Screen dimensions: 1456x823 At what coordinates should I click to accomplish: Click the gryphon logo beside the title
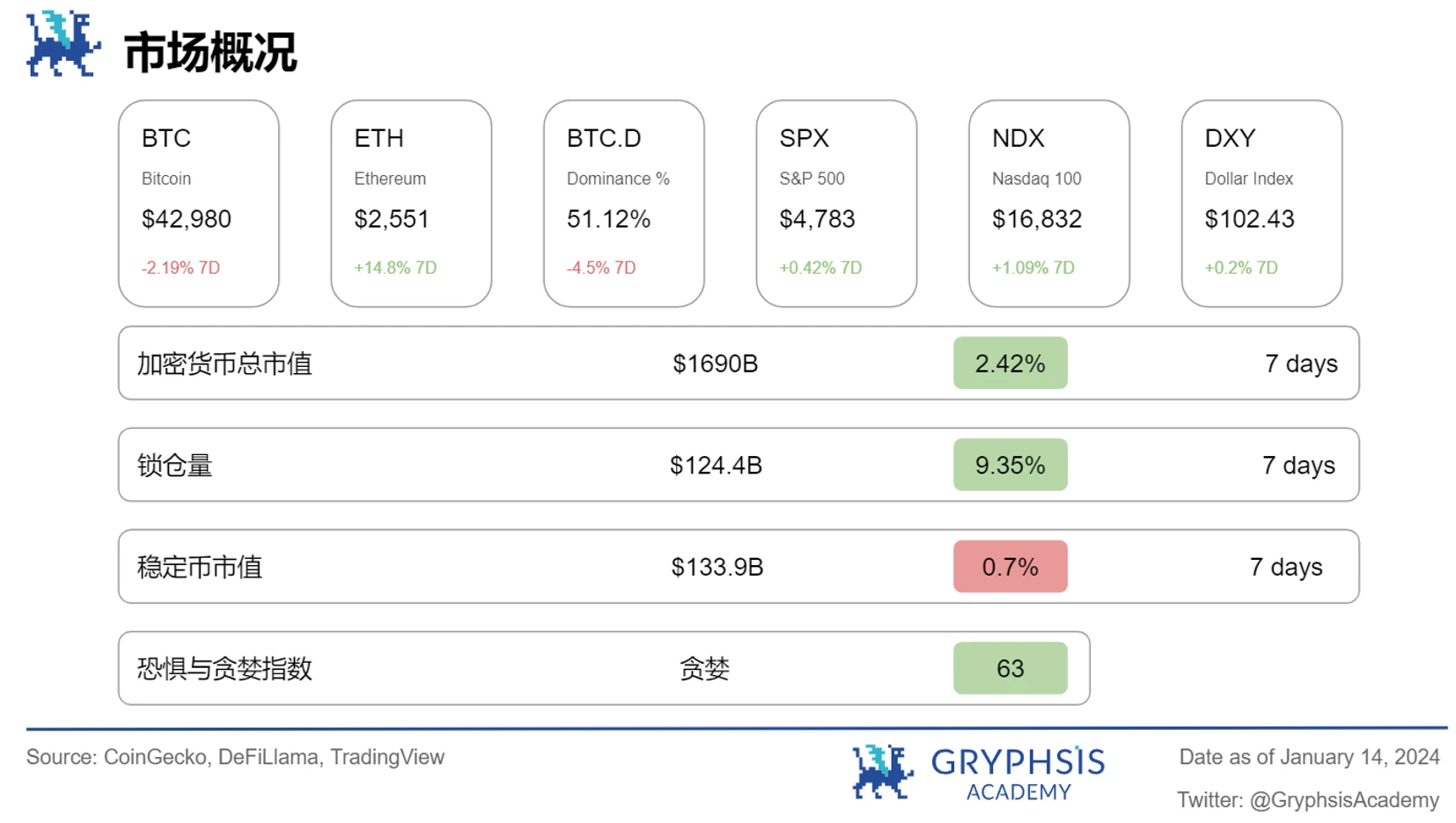(63, 44)
